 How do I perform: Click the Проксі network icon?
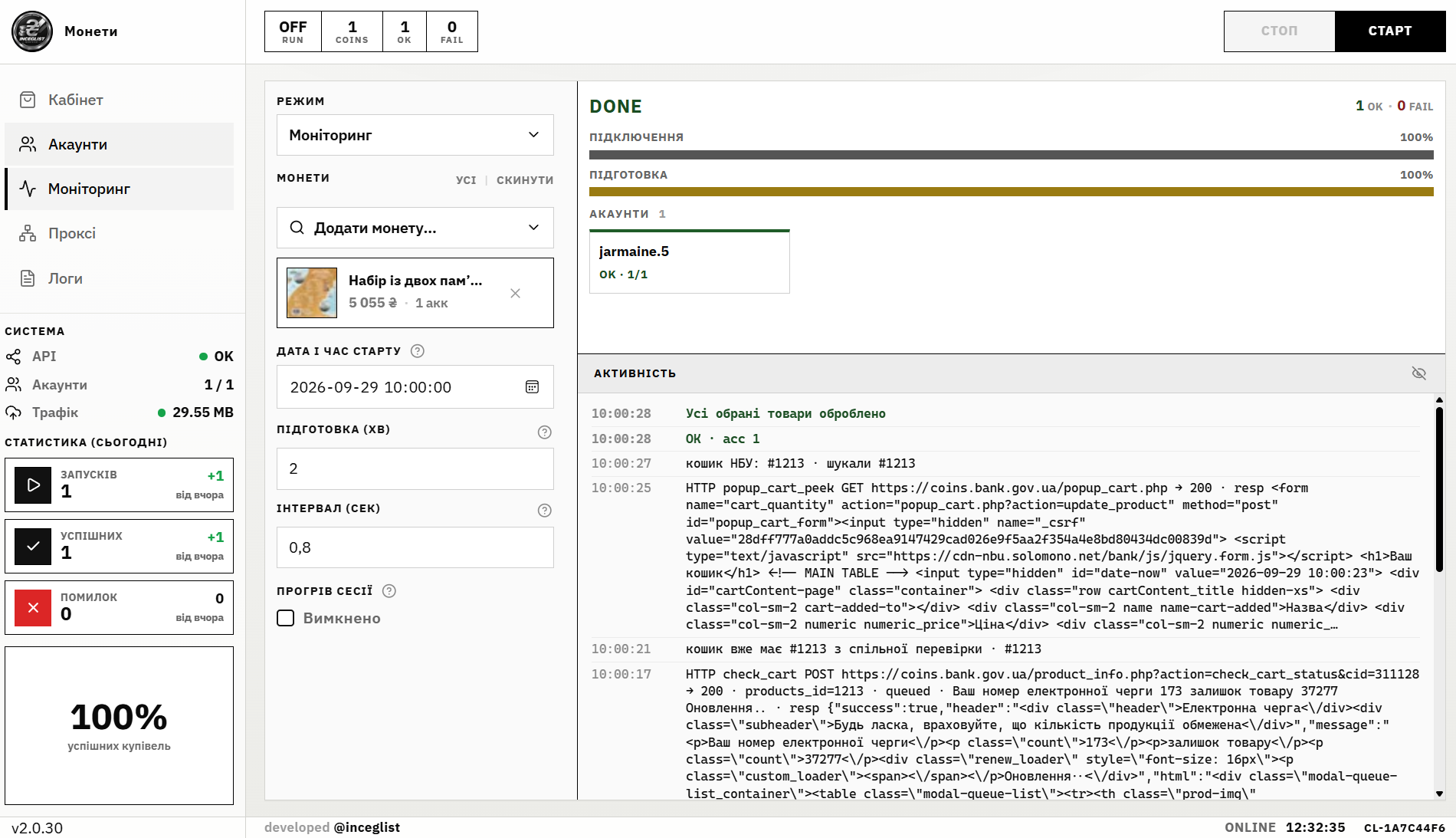(x=28, y=233)
